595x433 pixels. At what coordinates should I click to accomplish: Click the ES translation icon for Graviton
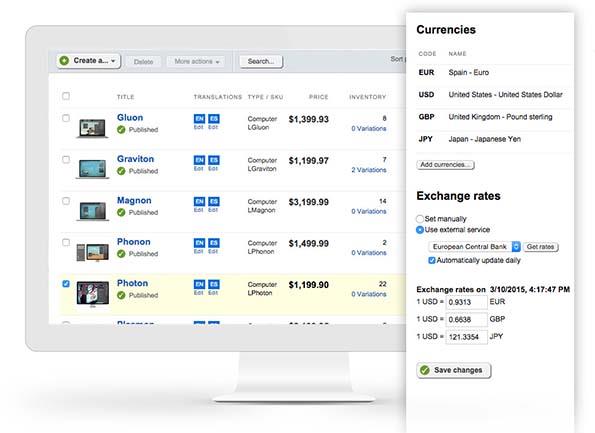click(x=214, y=160)
